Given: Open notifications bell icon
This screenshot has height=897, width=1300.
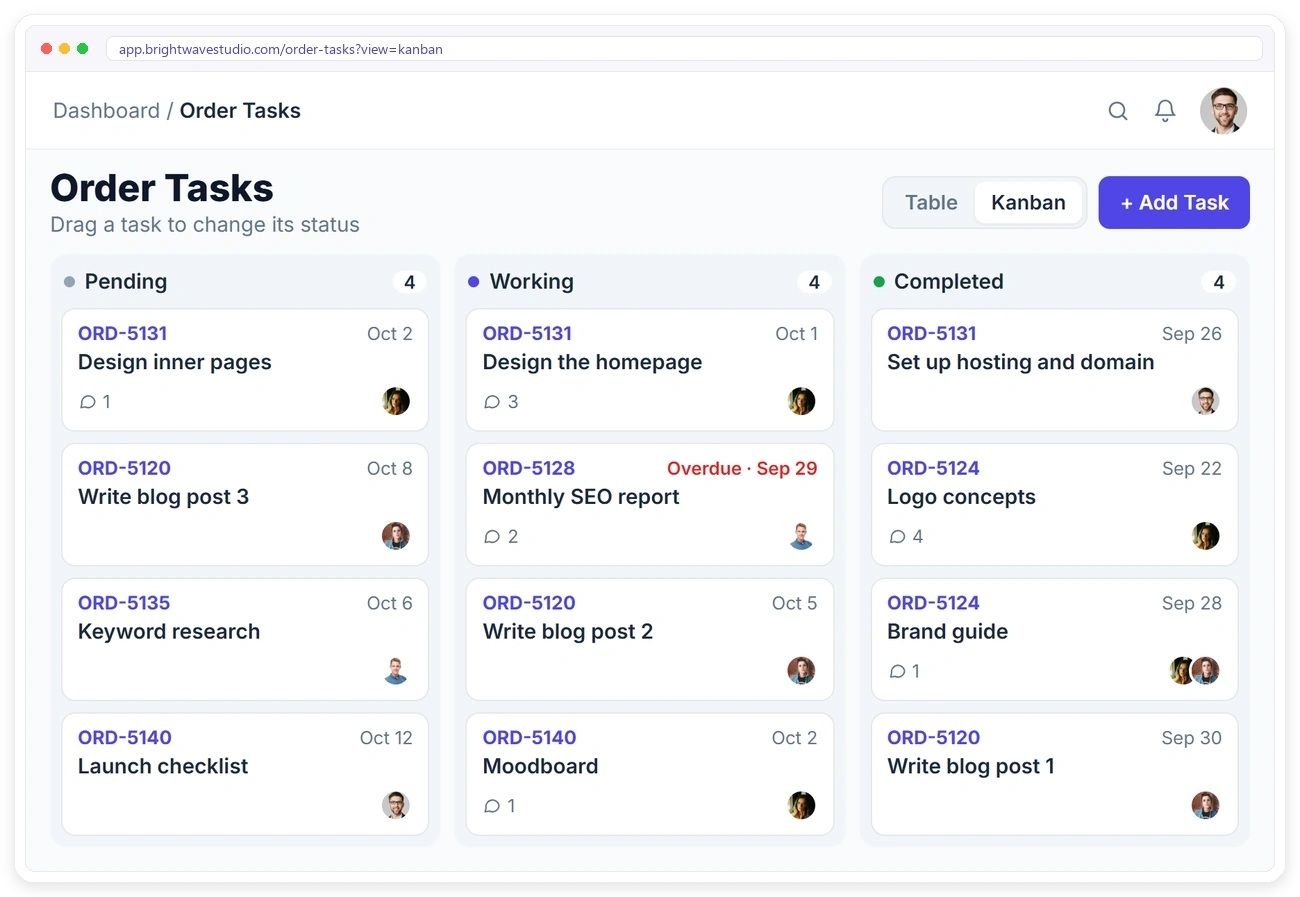Looking at the screenshot, I should coord(1165,111).
